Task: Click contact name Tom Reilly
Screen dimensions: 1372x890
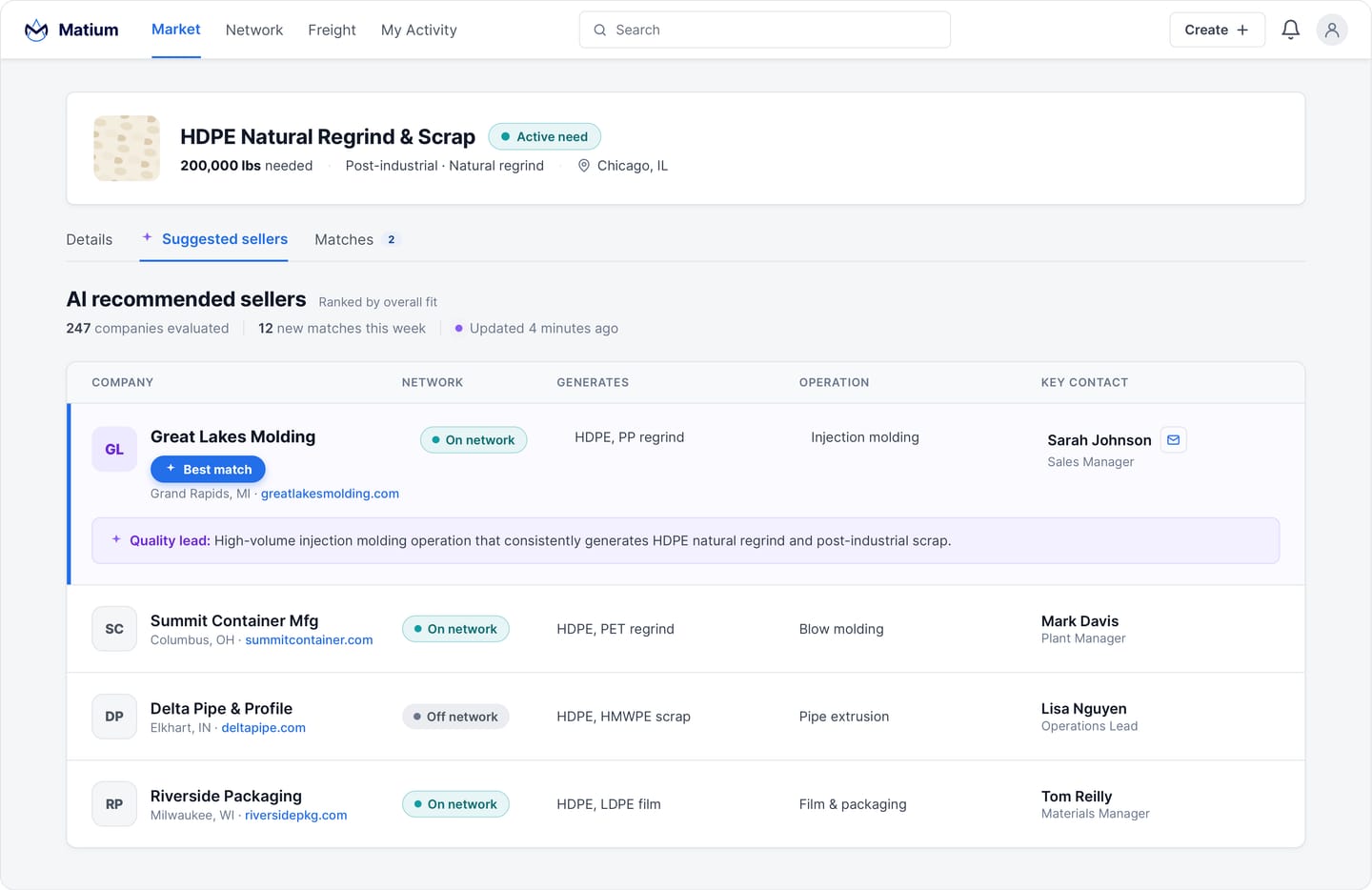Action: 1077,797
